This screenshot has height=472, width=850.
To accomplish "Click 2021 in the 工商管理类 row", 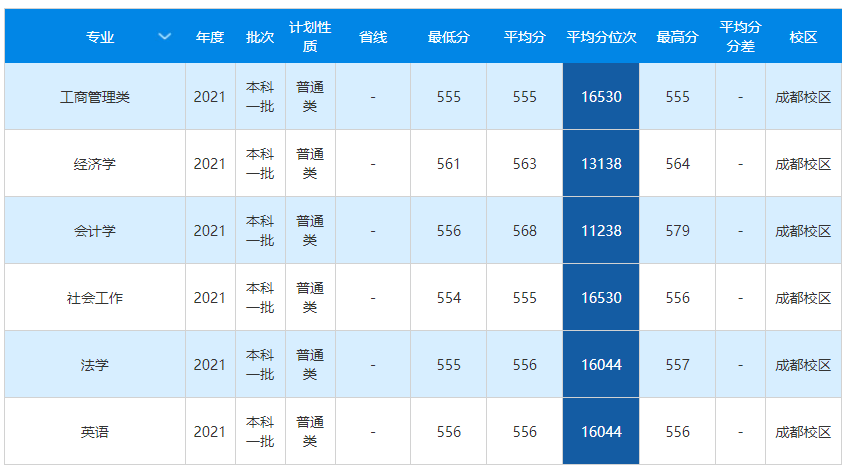I will (210, 97).
